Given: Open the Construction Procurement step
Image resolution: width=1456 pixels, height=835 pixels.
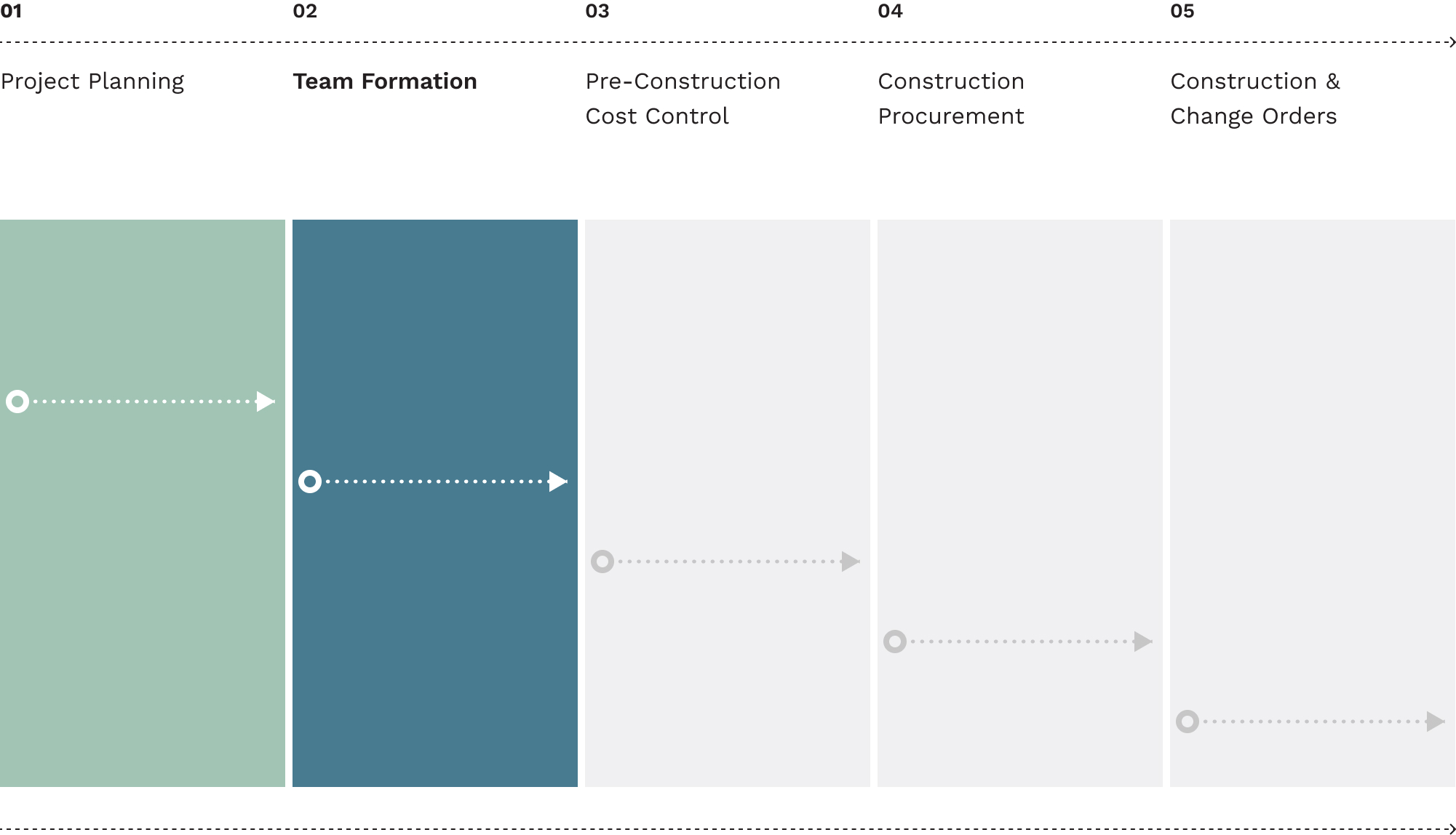Looking at the screenshot, I should pos(951,98).
